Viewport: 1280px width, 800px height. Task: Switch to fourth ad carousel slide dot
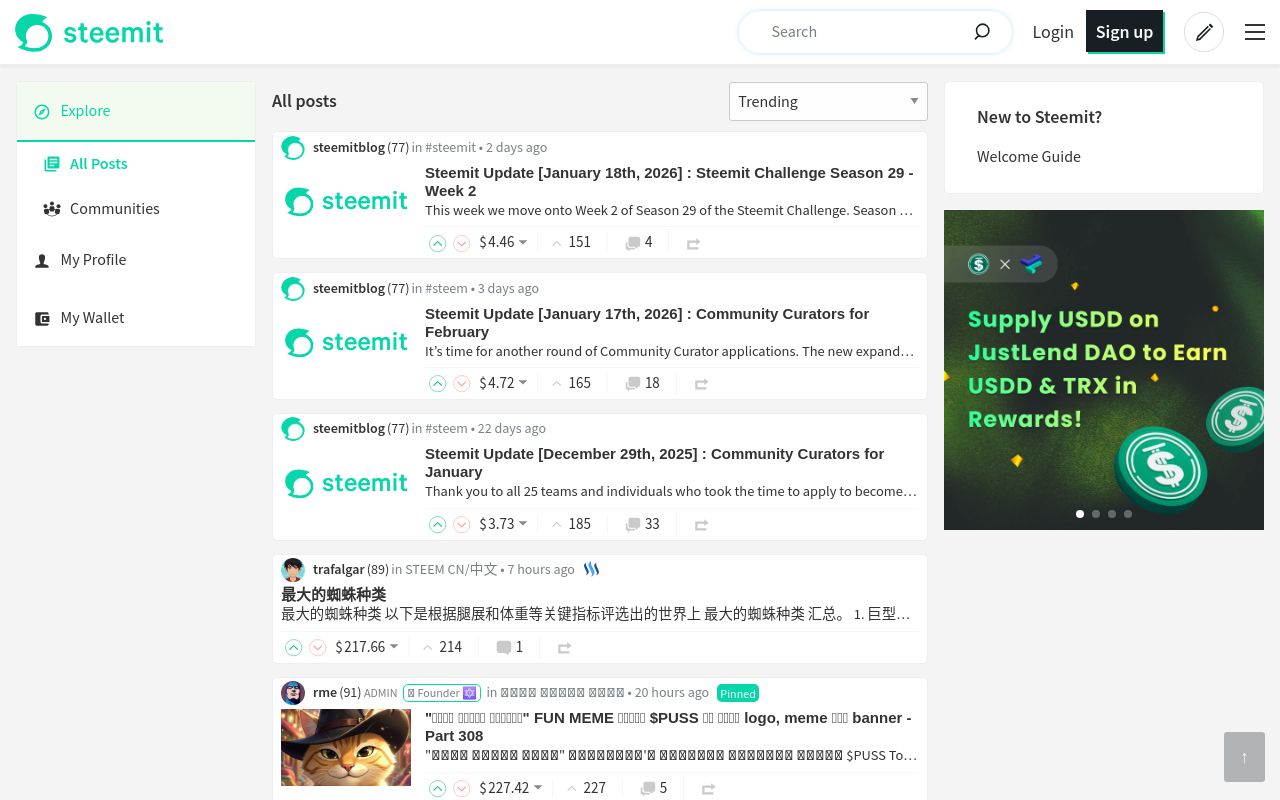[1128, 514]
